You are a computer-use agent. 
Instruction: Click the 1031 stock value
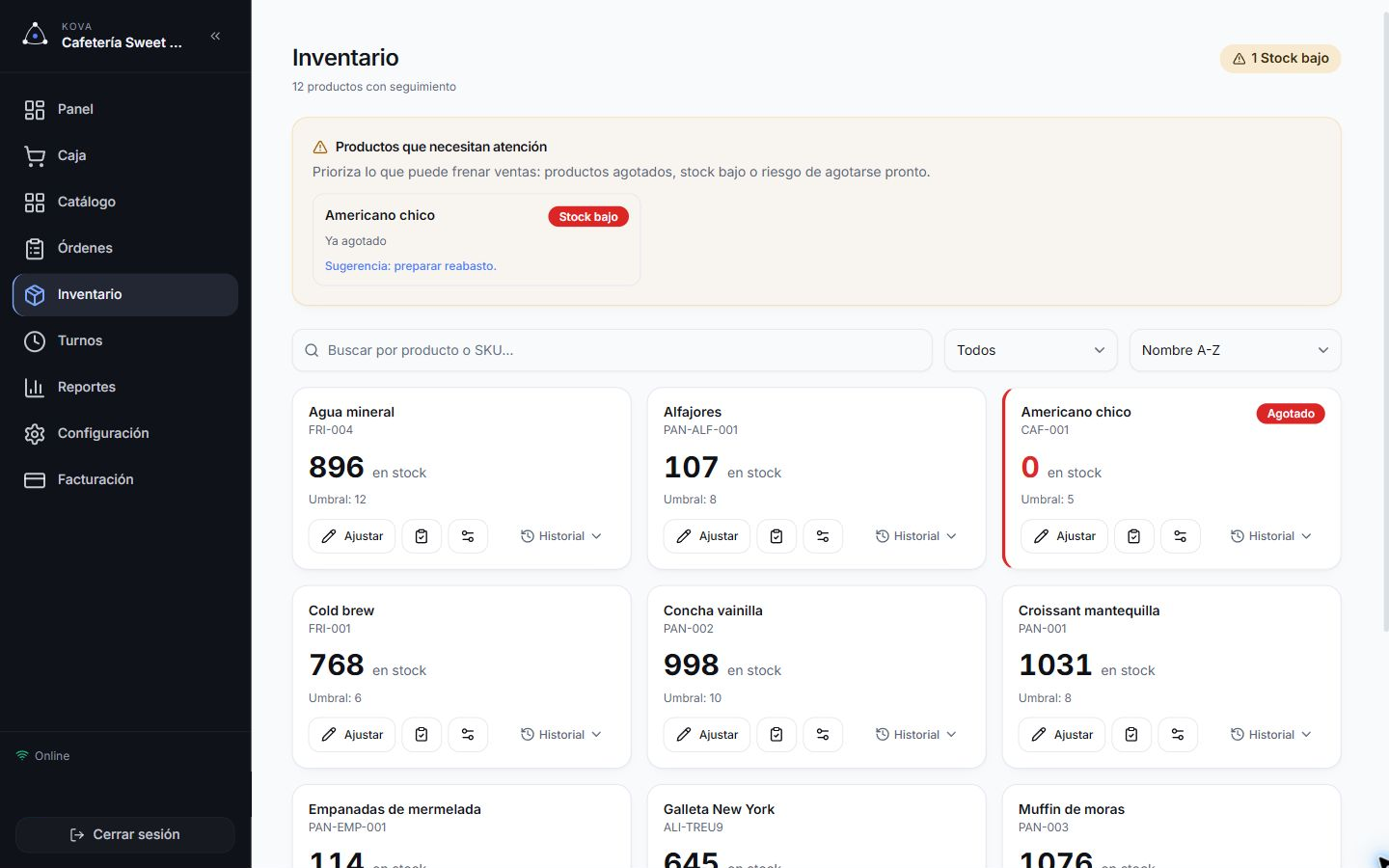pyautogui.click(x=1055, y=665)
